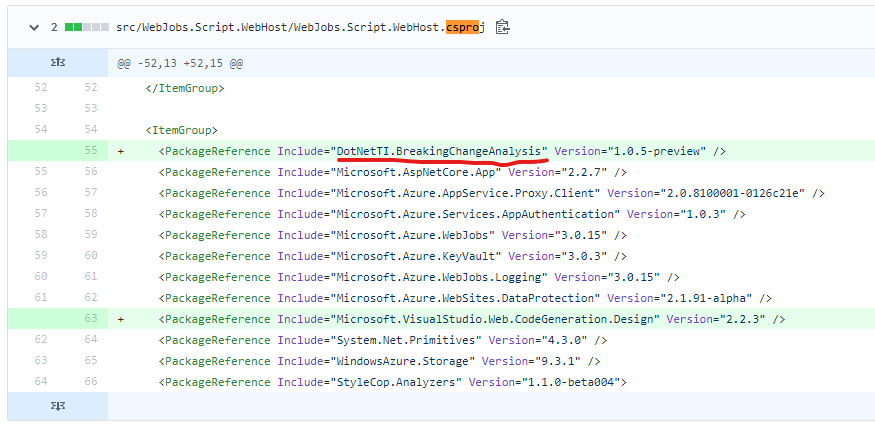Click the Microsoft.Azure.WebJobs.Logging package line
The image size is (875, 424).
click(419, 277)
